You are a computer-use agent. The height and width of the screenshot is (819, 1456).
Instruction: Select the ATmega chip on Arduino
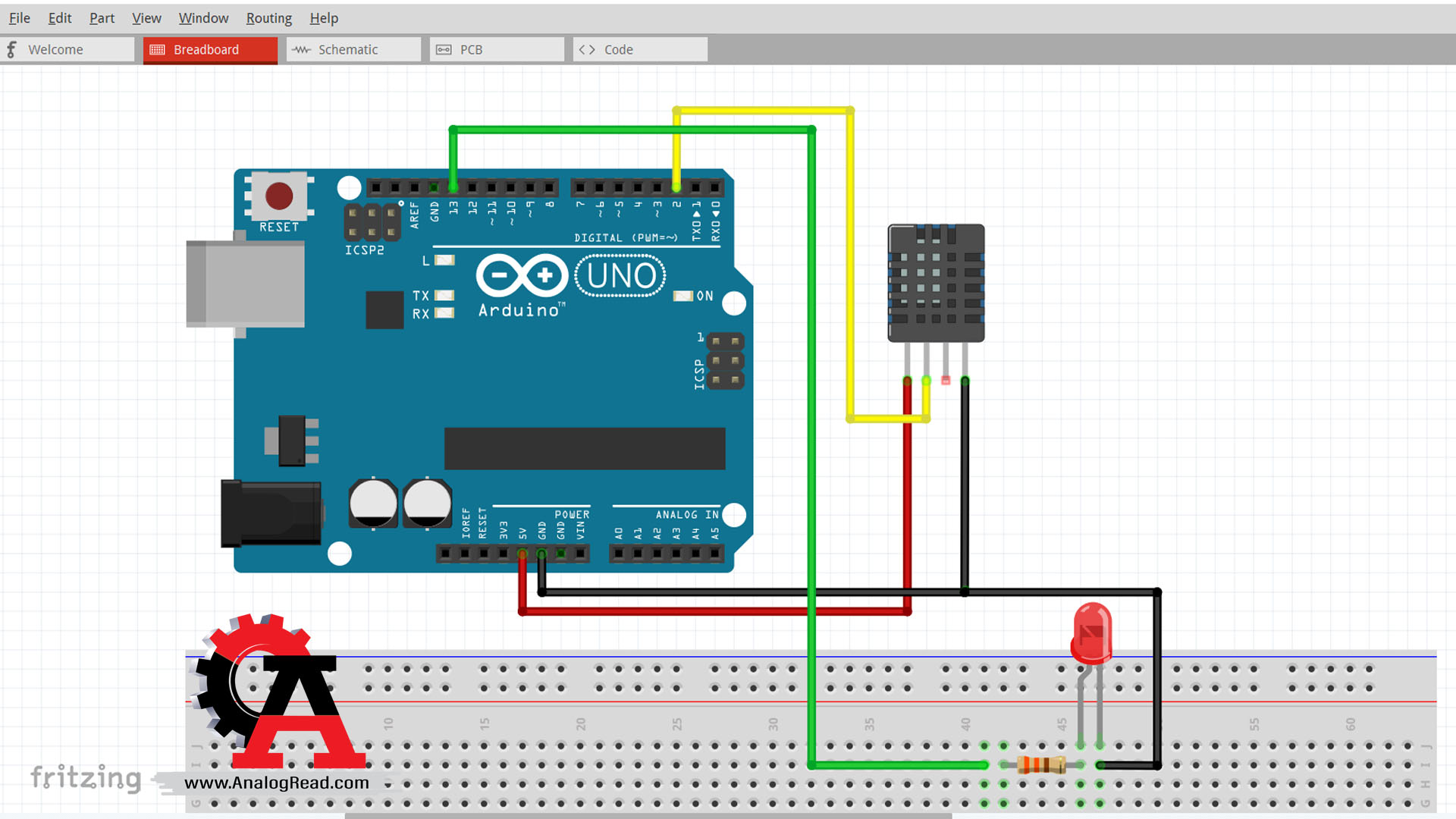point(585,448)
